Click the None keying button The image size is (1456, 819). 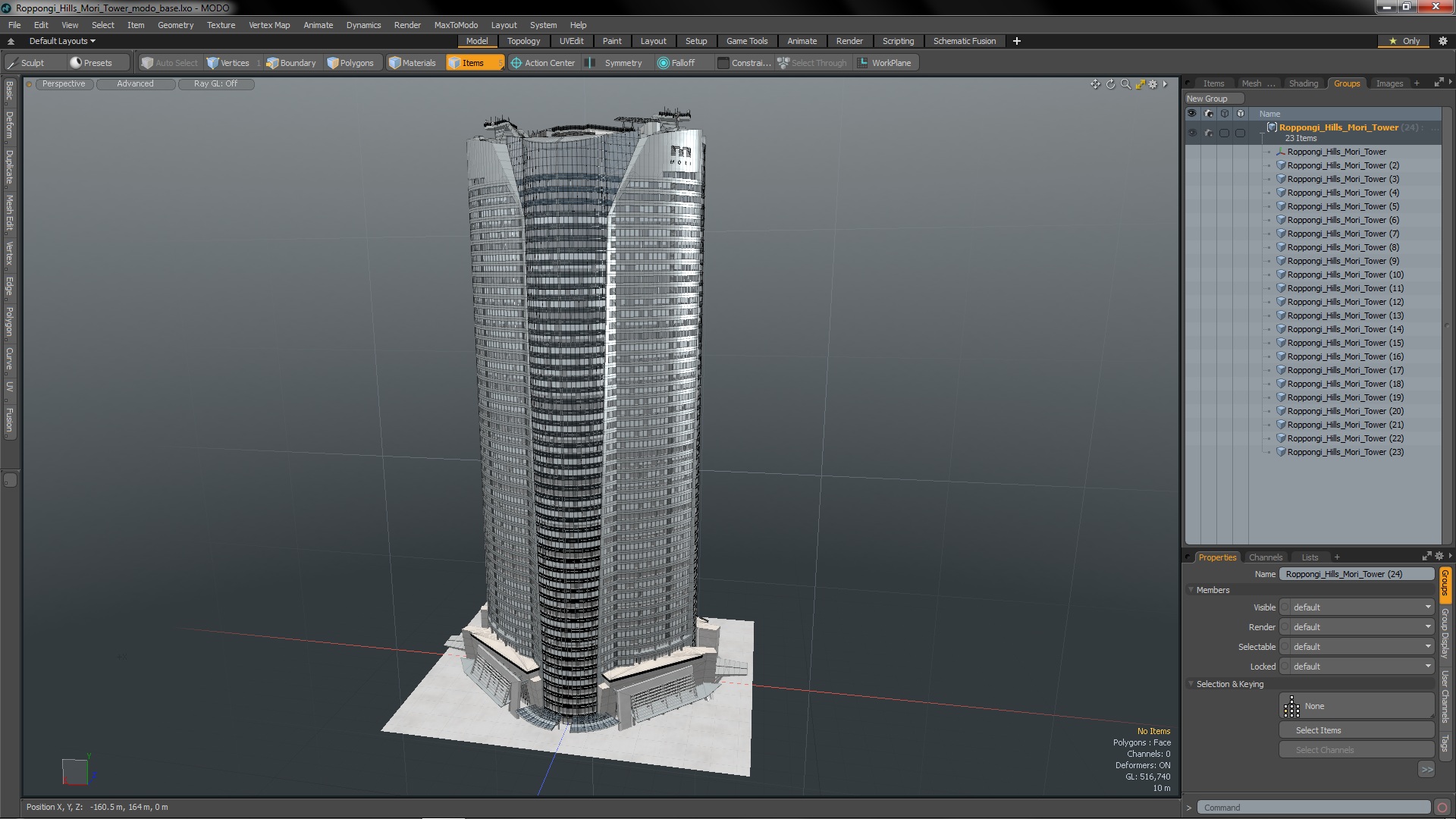pos(1356,706)
